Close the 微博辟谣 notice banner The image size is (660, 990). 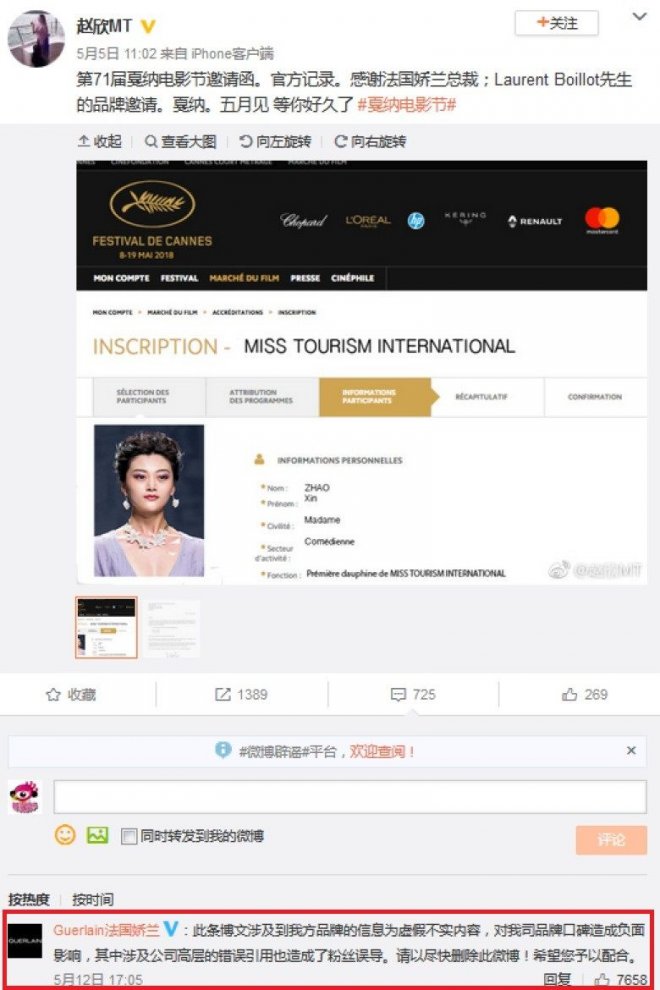631,750
